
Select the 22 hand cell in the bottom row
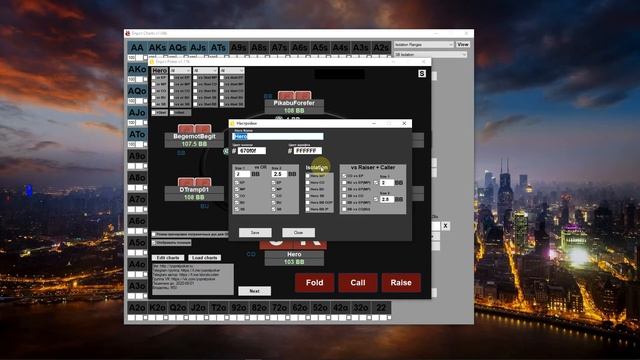381,307
